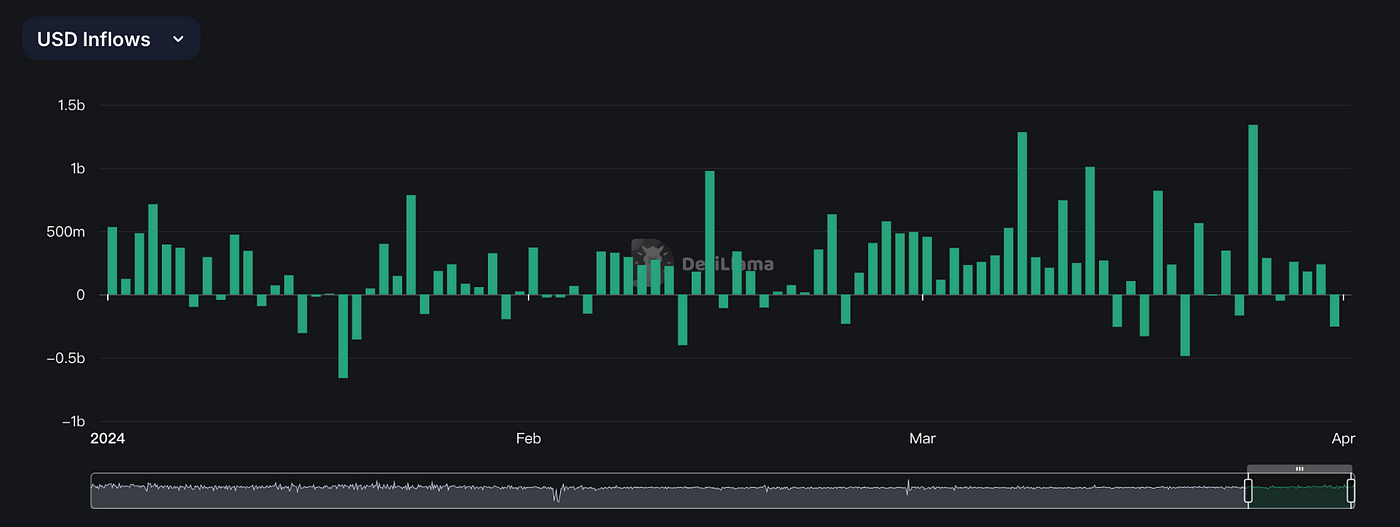Image resolution: width=1400 pixels, height=527 pixels.
Task: Click the DefiLlama watermark logo icon
Action: tap(652, 264)
